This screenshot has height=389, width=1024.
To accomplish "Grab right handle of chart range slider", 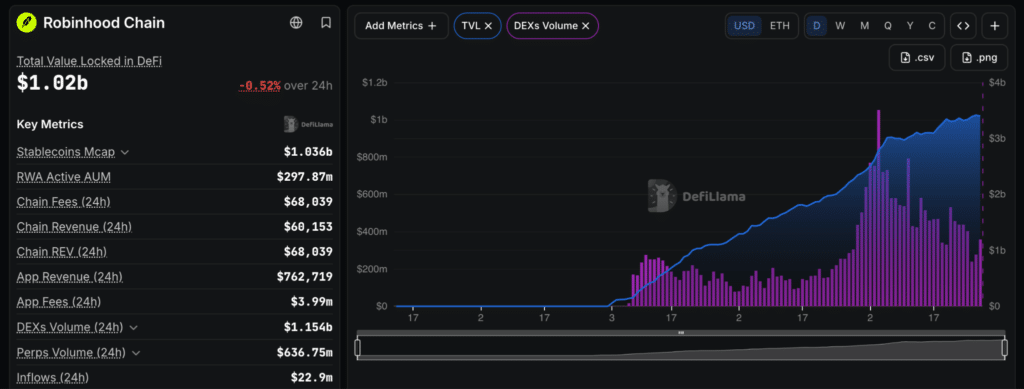I will [1004, 349].
